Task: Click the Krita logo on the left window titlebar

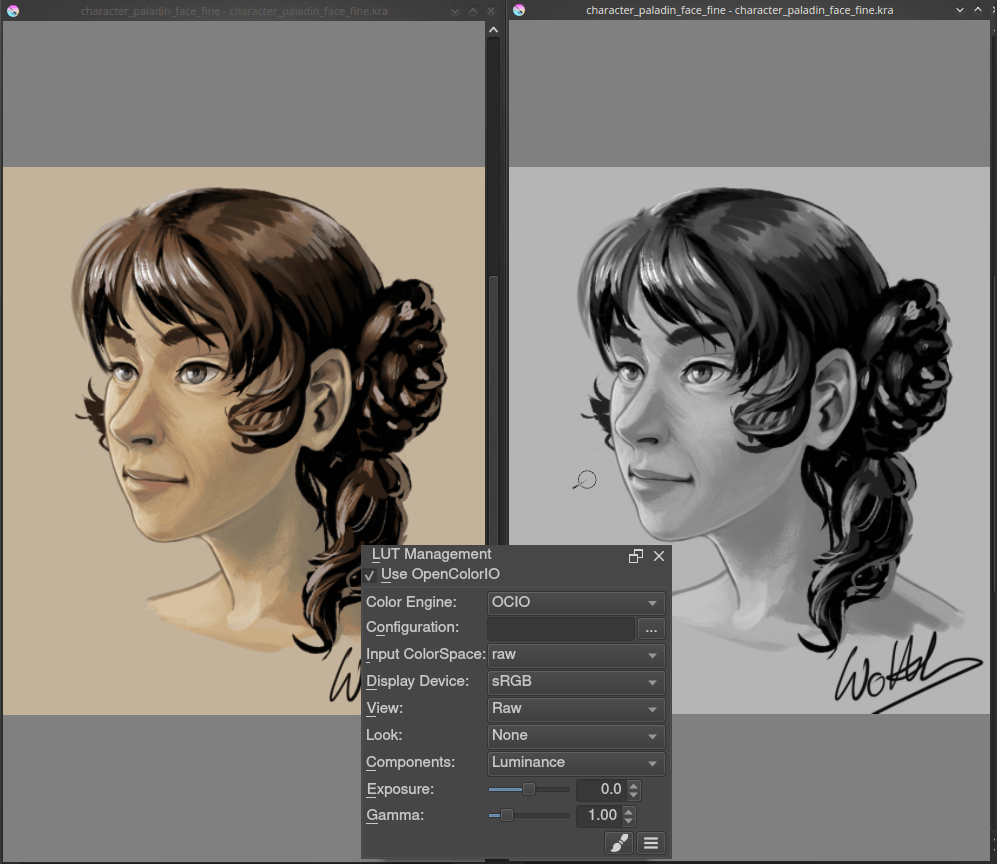Action: pyautogui.click(x=15, y=10)
